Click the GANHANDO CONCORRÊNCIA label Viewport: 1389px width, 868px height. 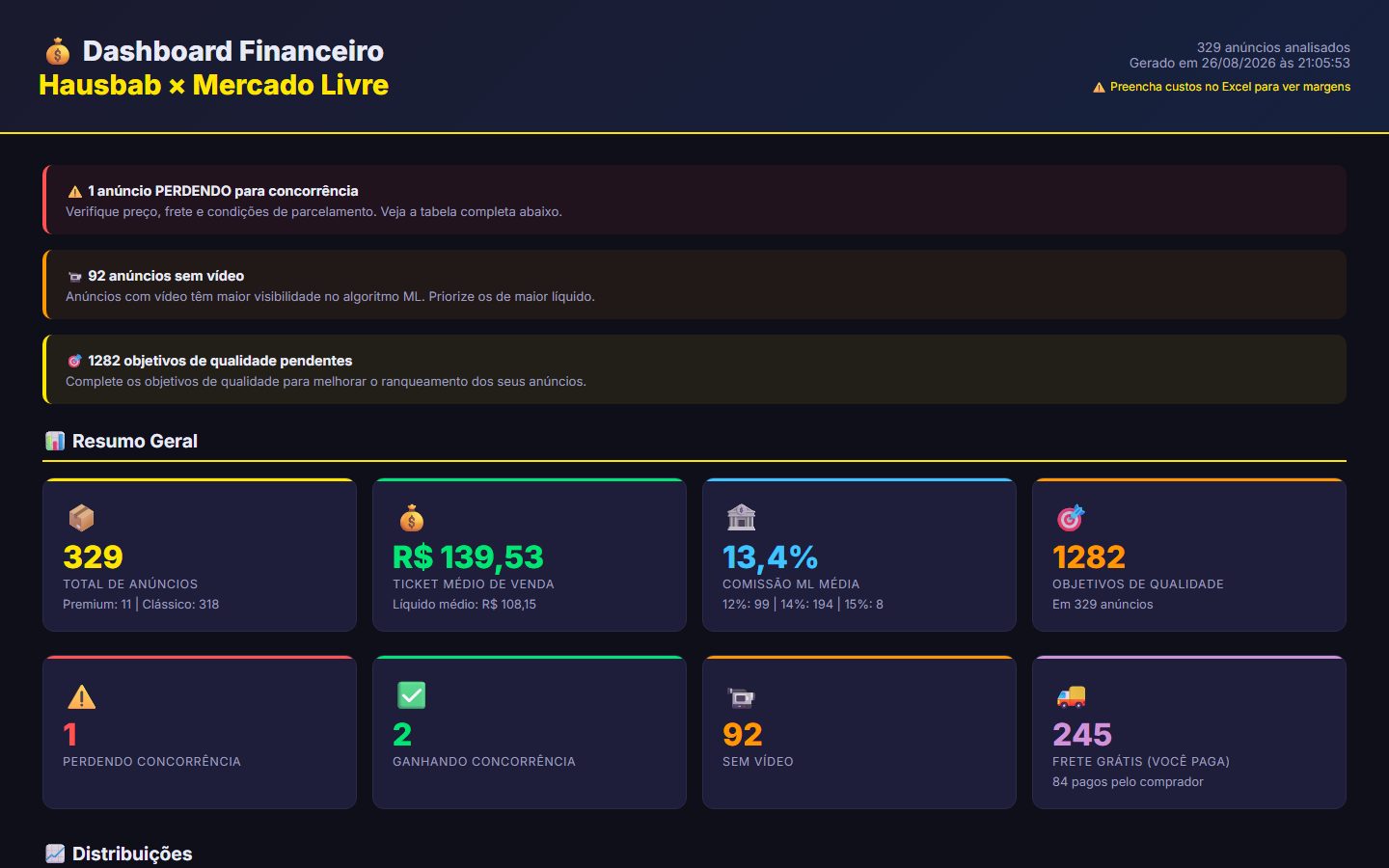point(484,762)
